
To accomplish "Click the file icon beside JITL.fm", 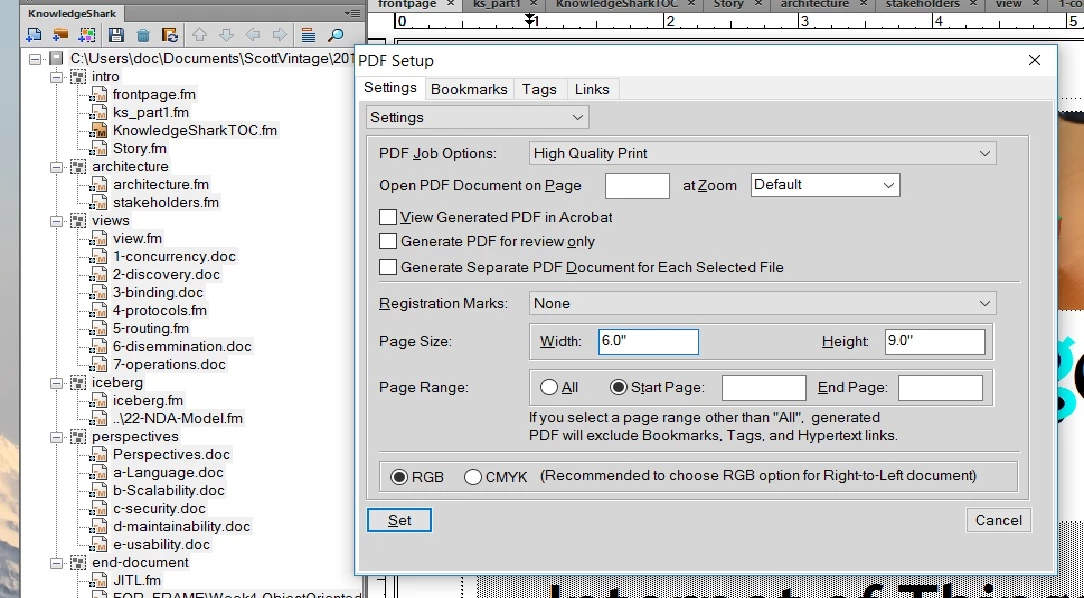I will coord(99,580).
